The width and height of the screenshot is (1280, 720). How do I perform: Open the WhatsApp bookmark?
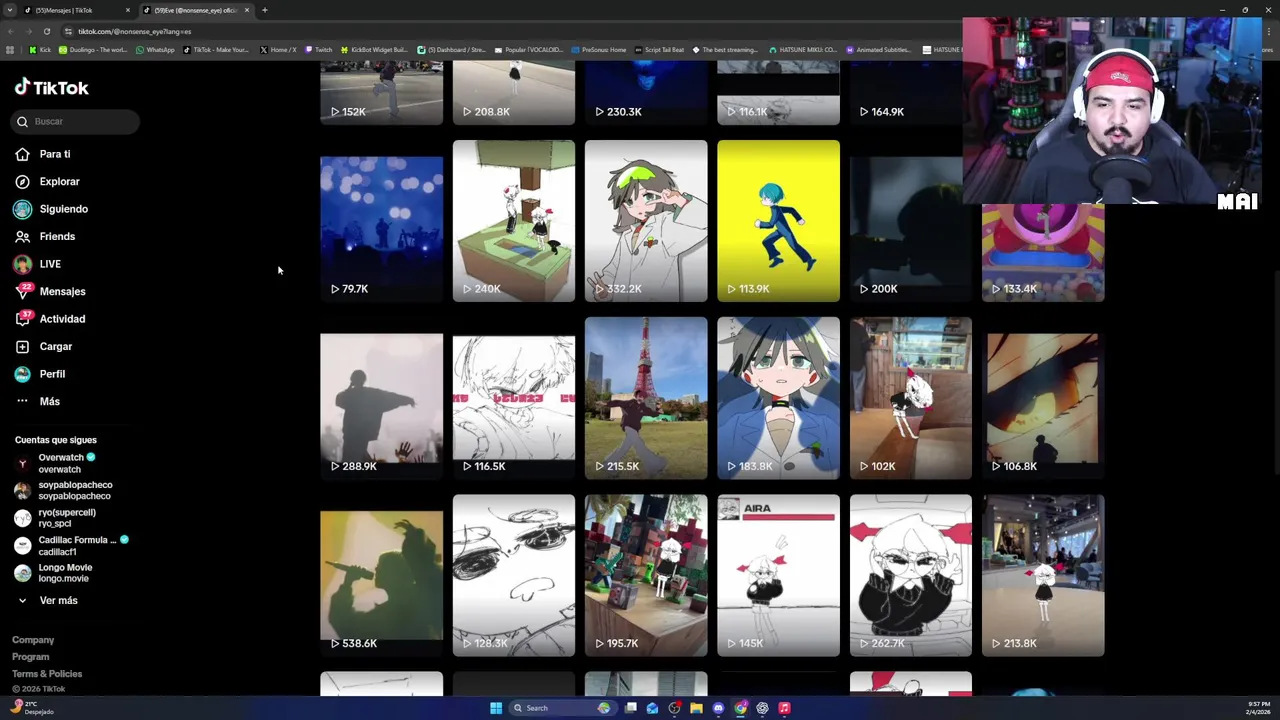[x=155, y=49]
